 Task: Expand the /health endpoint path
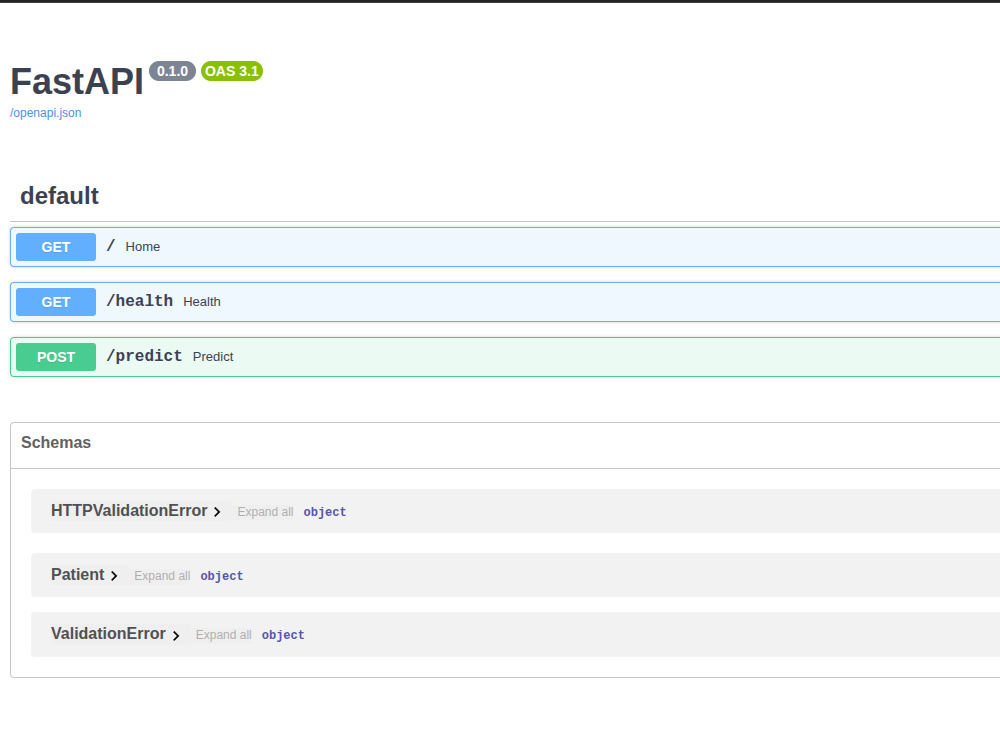coord(139,301)
